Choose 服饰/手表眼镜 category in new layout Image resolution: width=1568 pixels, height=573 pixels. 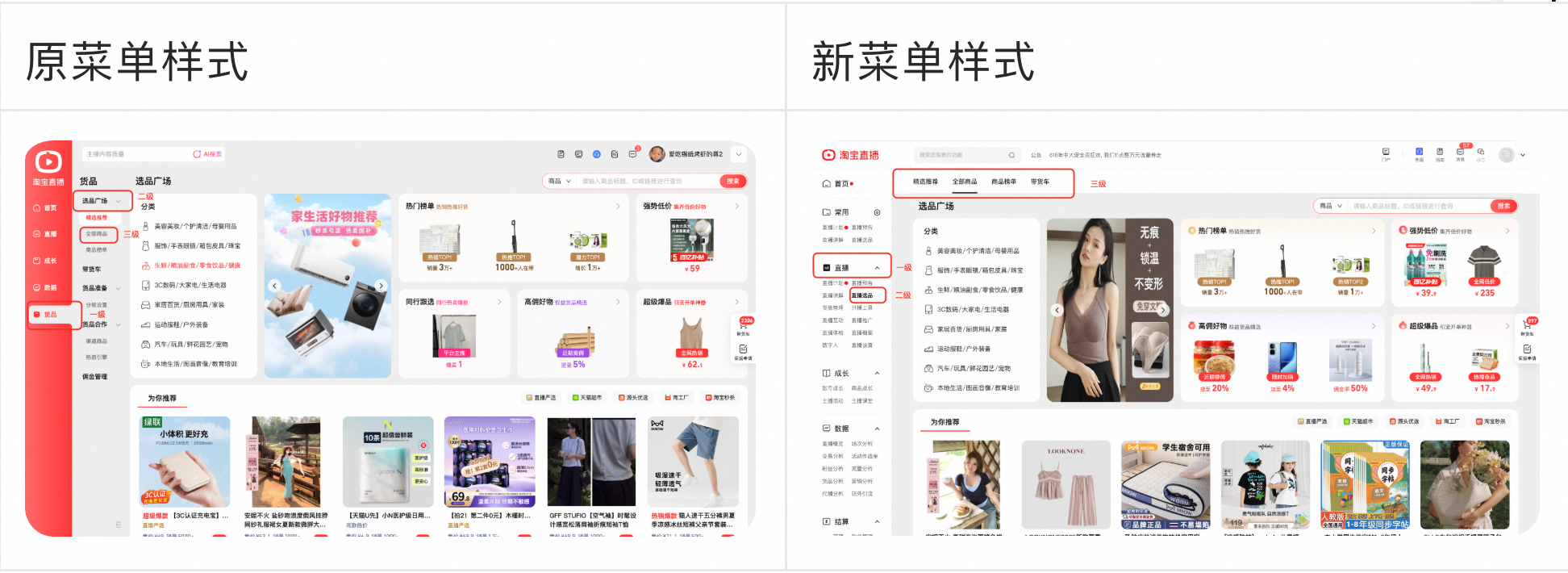974,270
